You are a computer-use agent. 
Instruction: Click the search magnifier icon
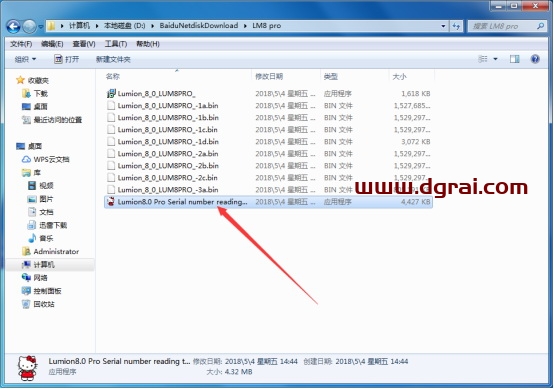pos(540,26)
